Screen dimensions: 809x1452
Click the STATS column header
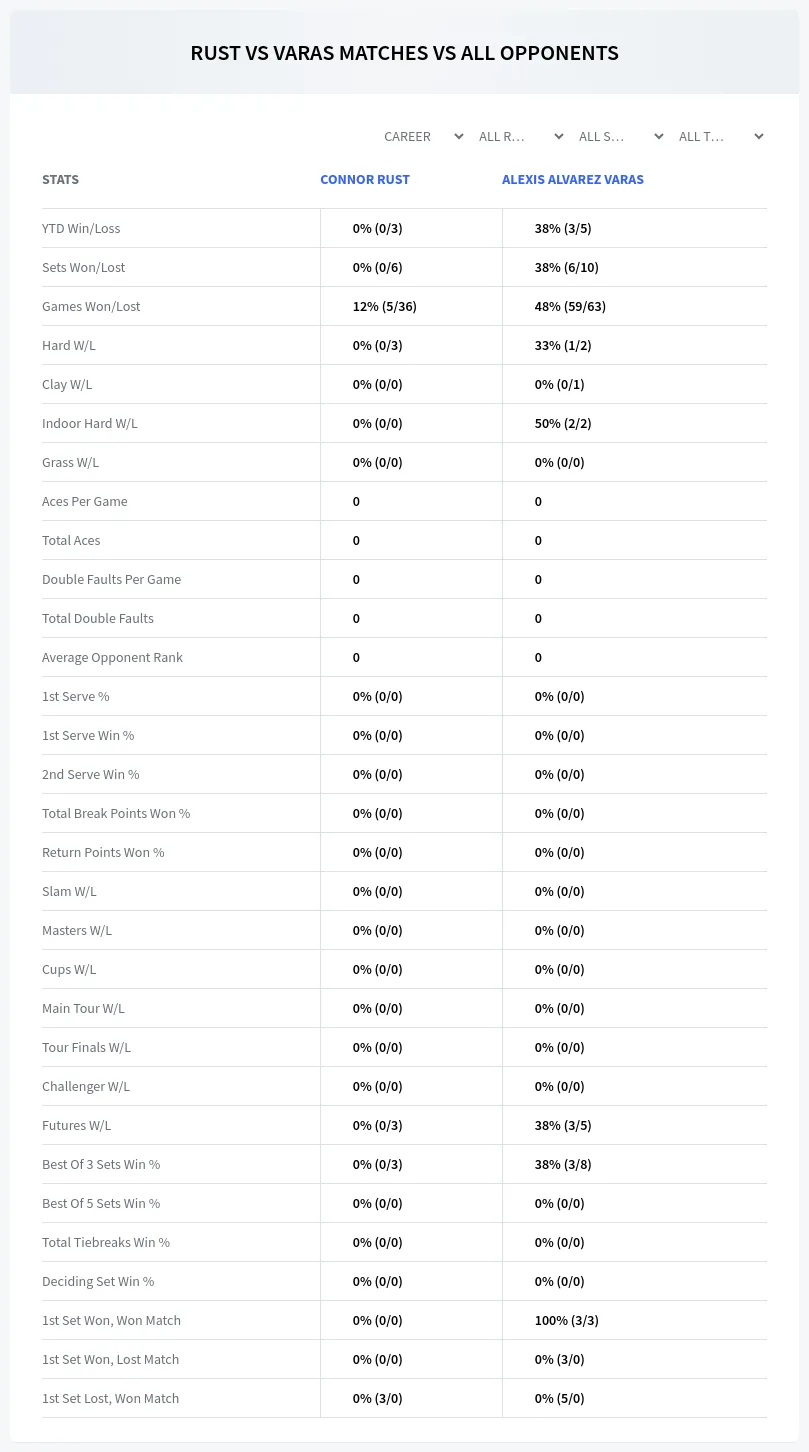click(x=60, y=180)
